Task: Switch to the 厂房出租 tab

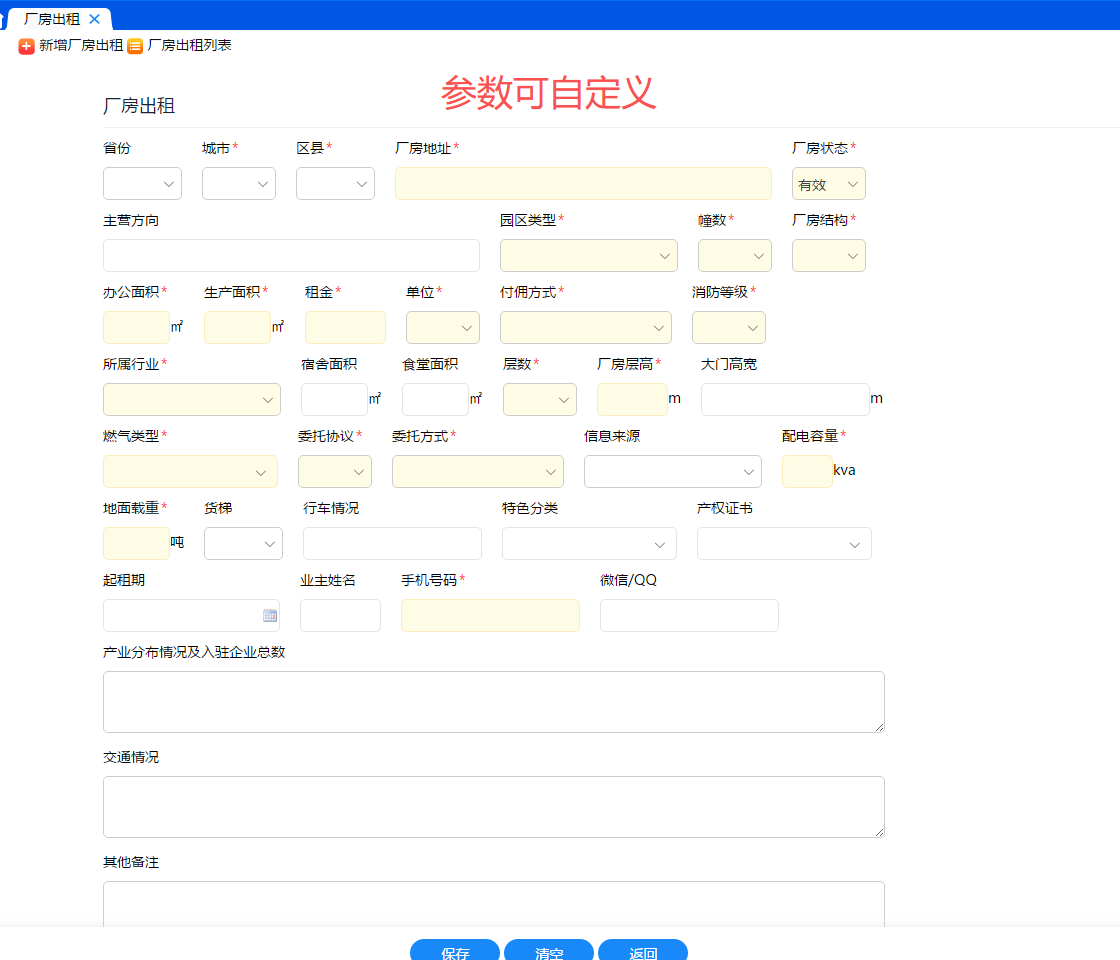Action: click(x=52, y=19)
